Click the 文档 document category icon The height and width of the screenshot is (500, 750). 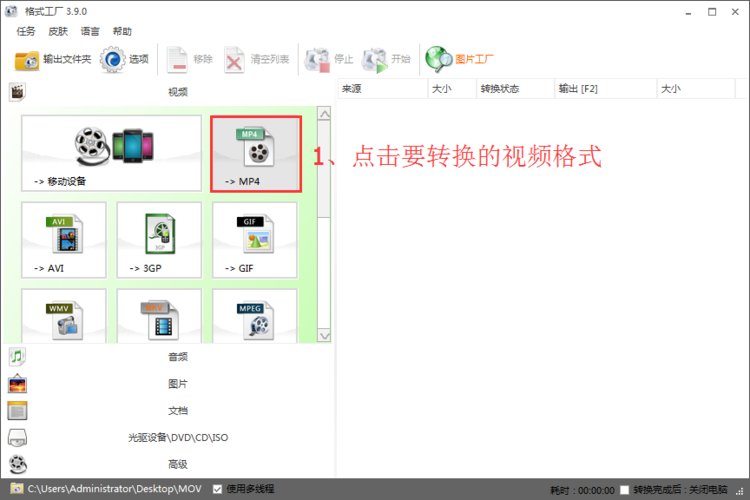pyautogui.click(x=17, y=411)
